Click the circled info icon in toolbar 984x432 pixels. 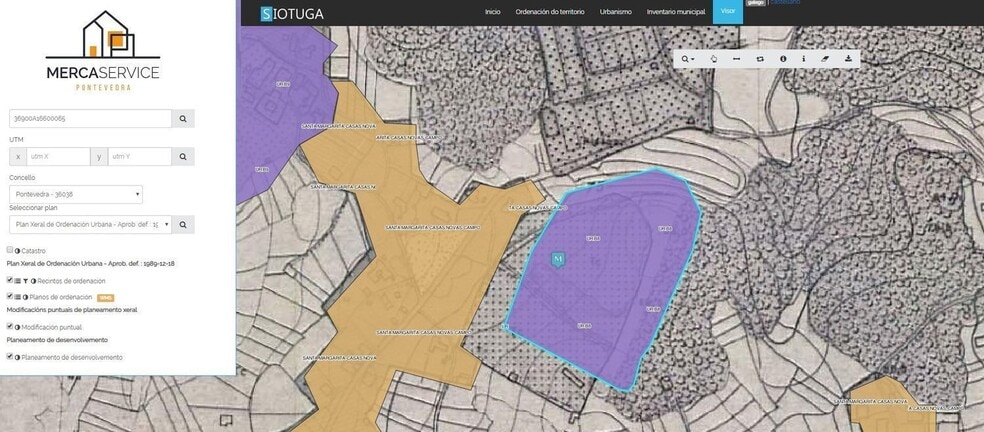pyautogui.click(x=783, y=59)
